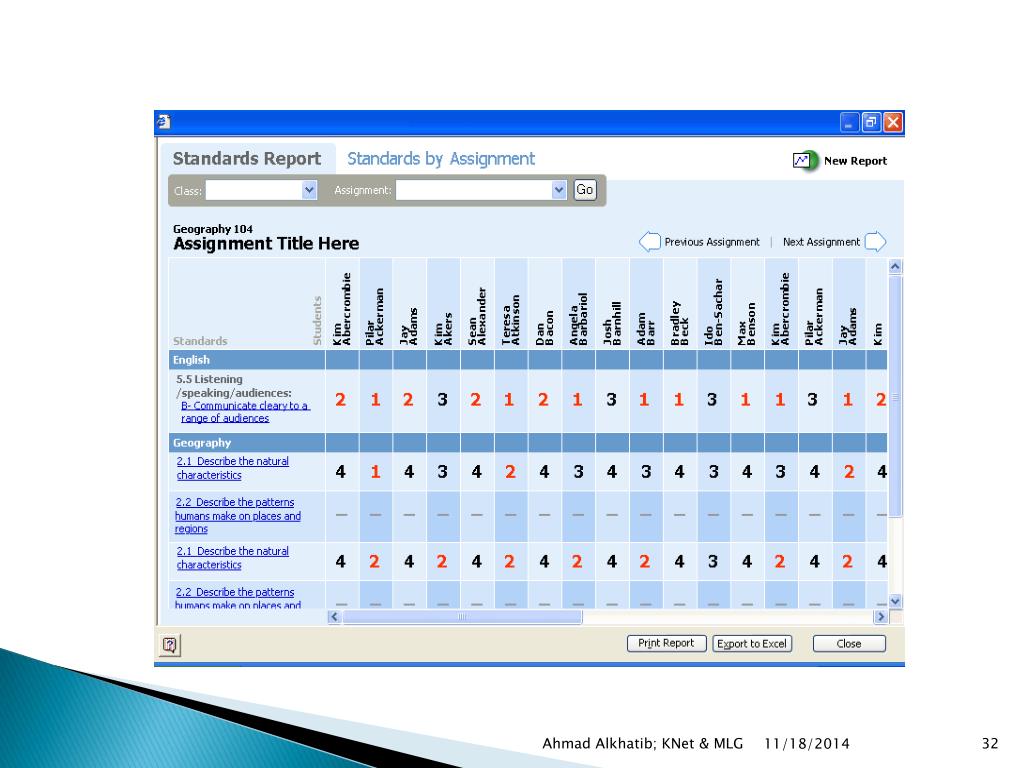Click the 5.5 Listening /speaking/audiences text
Viewport: 1024px width, 768px height.
pyautogui.click(x=233, y=386)
